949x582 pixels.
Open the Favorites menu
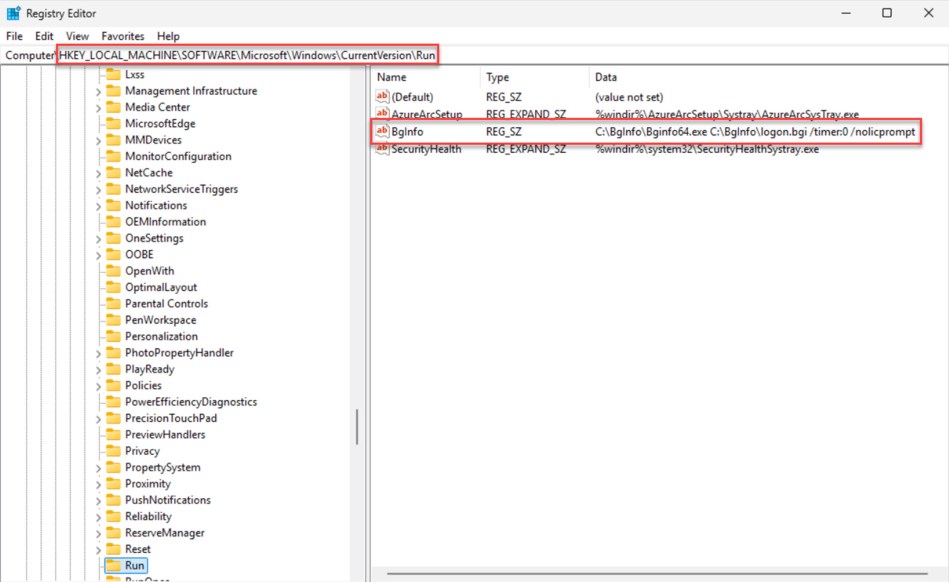[x=123, y=36]
